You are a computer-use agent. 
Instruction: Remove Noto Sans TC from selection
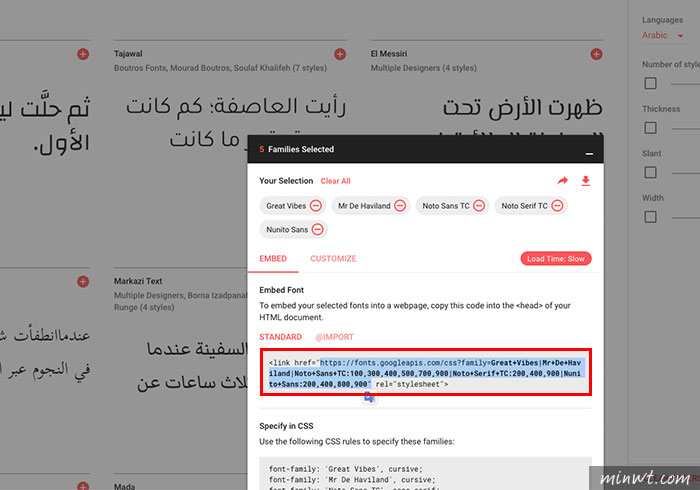[x=479, y=206]
